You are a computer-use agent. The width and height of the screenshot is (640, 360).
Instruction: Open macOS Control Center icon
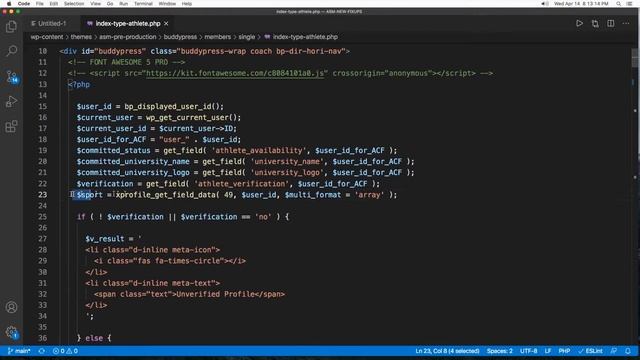click(x=629, y=4)
